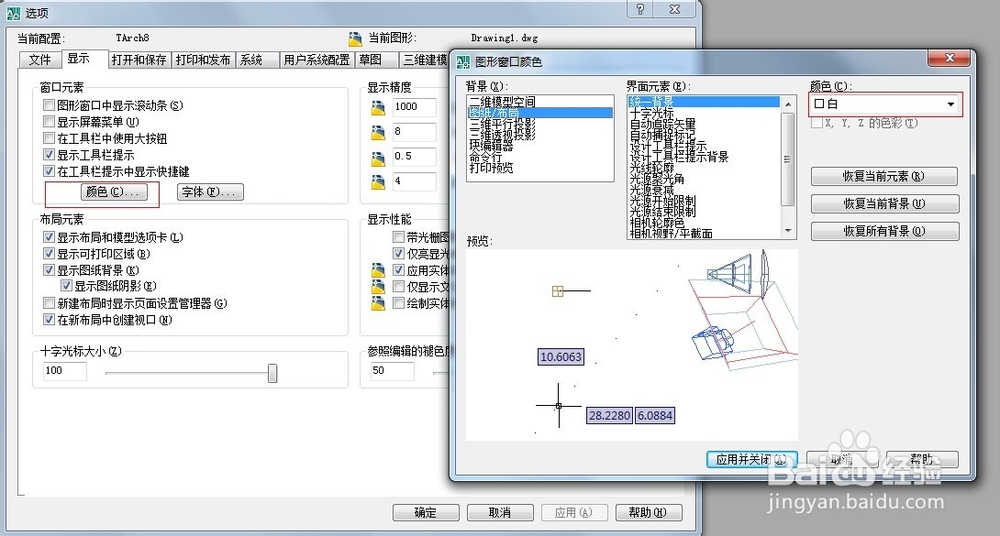Image resolution: width=1000 pixels, height=536 pixels.
Task: Open the 颜色 dropdown showing 白
Action: (x=885, y=104)
